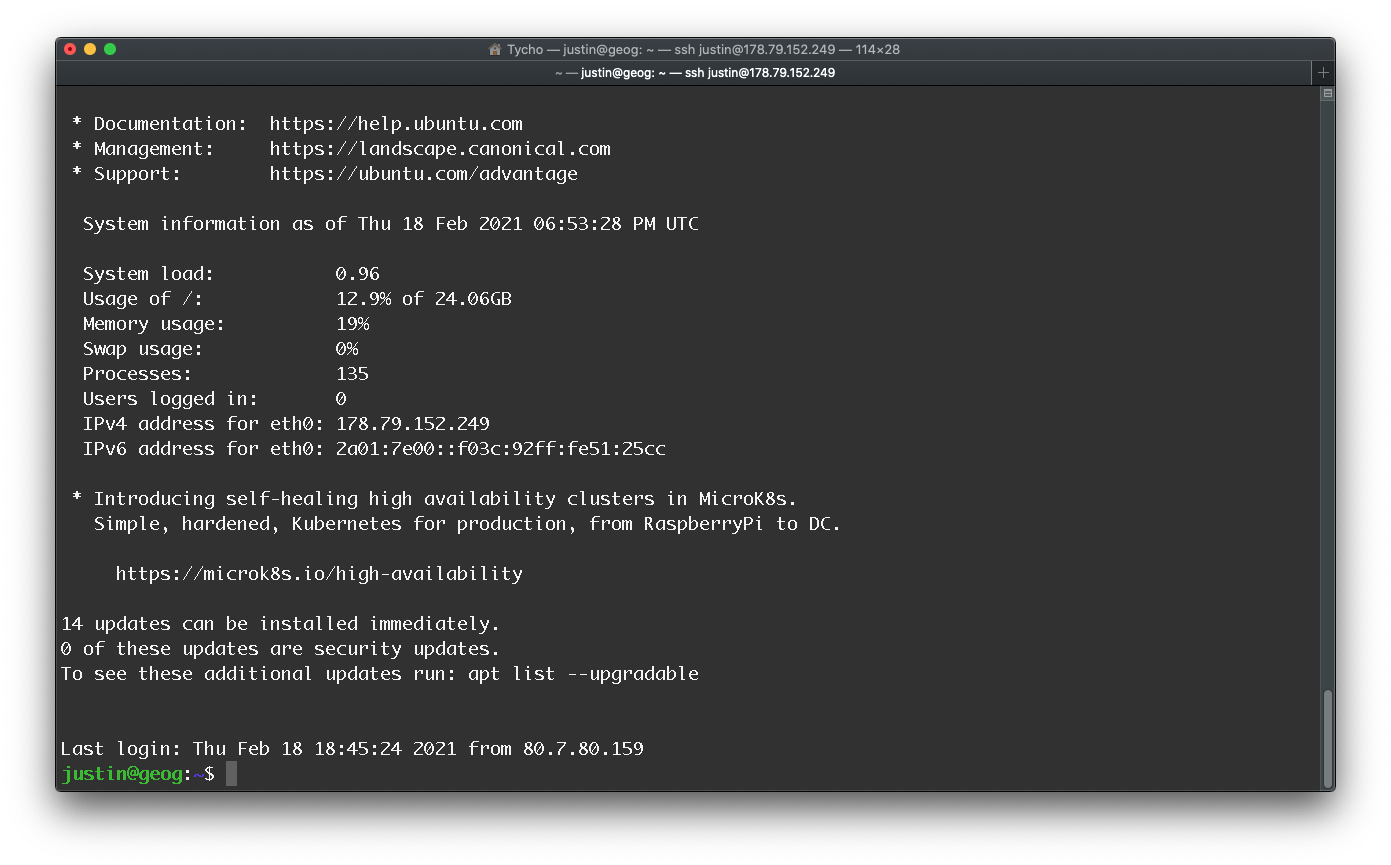Click the IPv4 address 178.79.152.249 line

tap(286, 424)
